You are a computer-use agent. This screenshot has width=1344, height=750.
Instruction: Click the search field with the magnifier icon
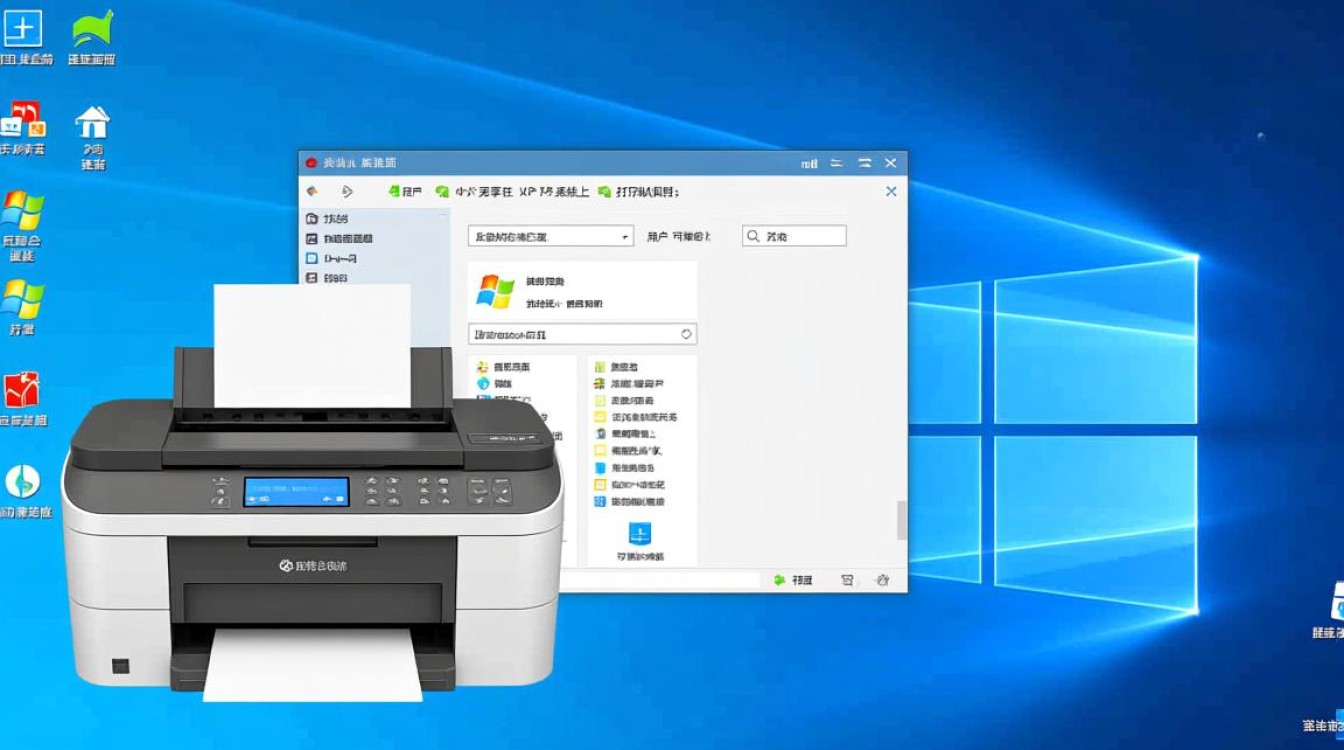coord(794,236)
